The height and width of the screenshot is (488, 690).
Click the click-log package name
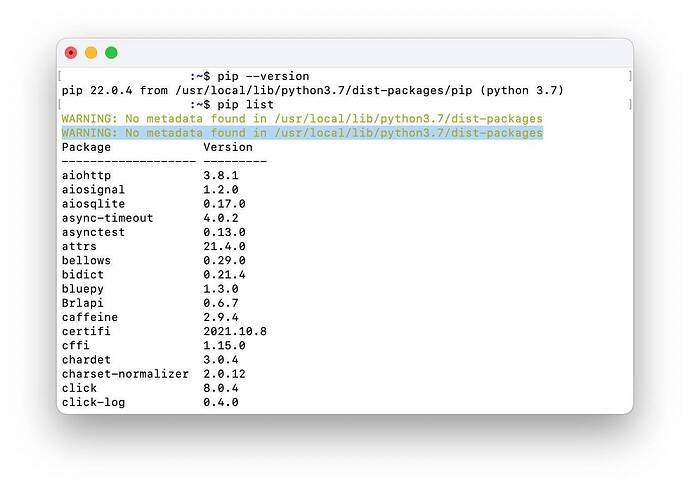pos(93,402)
